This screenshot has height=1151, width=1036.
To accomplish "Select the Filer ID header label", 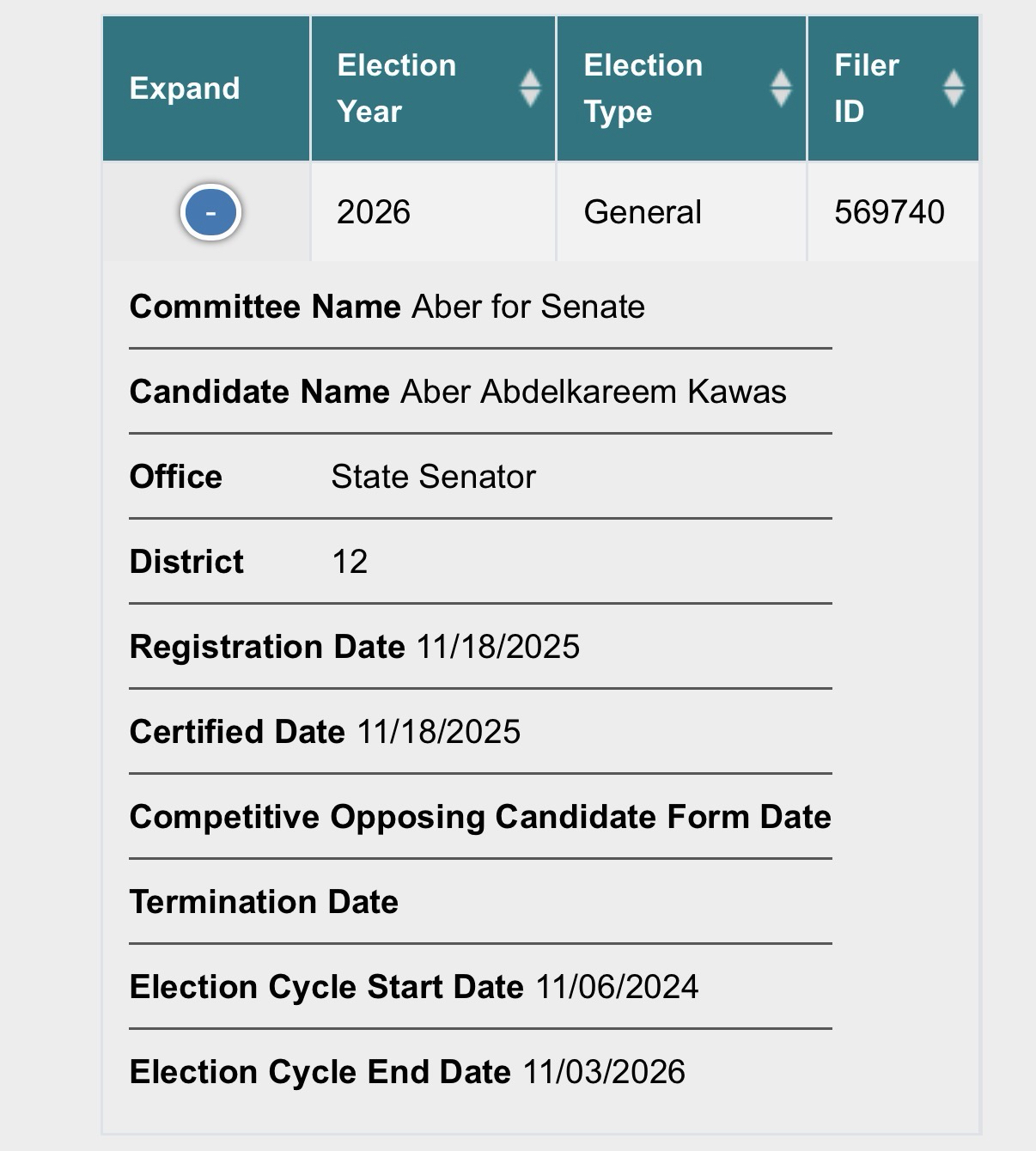I will pyautogui.click(x=866, y=88).
